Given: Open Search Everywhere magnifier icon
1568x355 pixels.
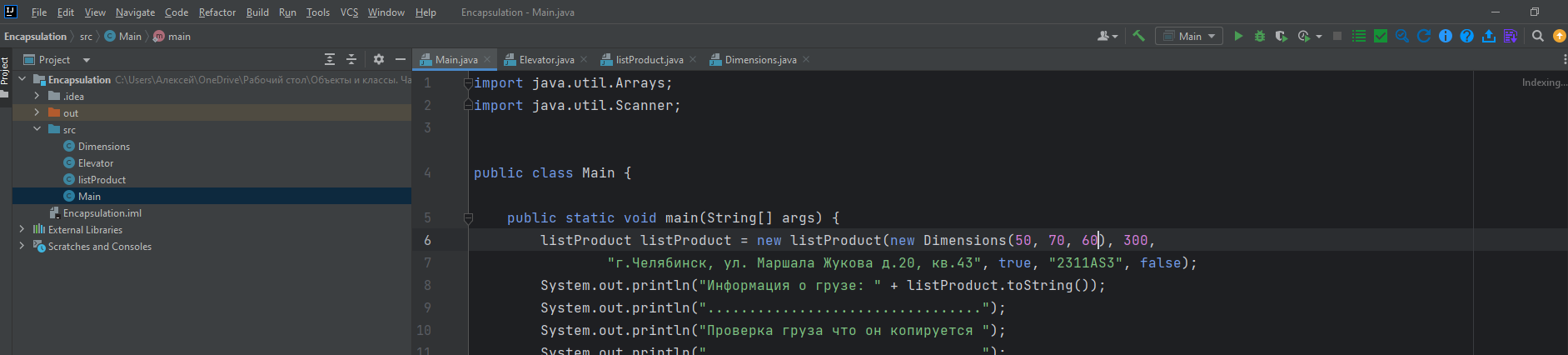Looking at the screenshot, I should [x=1538, y=36].
